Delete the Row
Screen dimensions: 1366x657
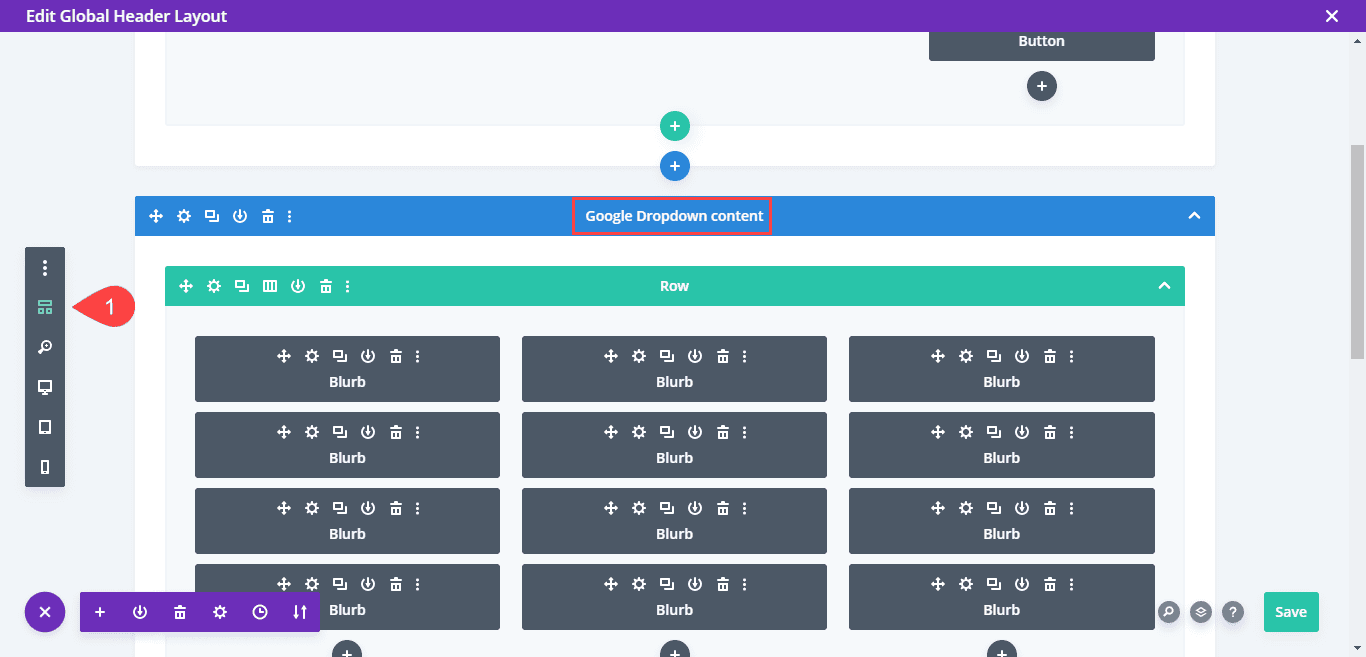(x=326, y=286)
